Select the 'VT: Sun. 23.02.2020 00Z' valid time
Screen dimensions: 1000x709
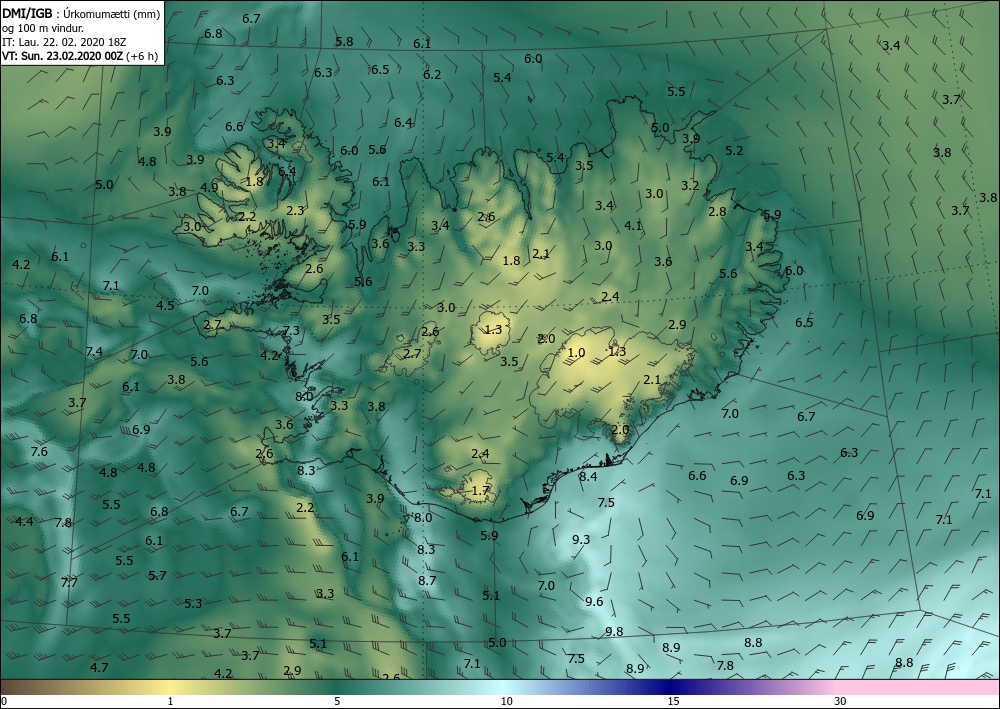coord(62,55)
